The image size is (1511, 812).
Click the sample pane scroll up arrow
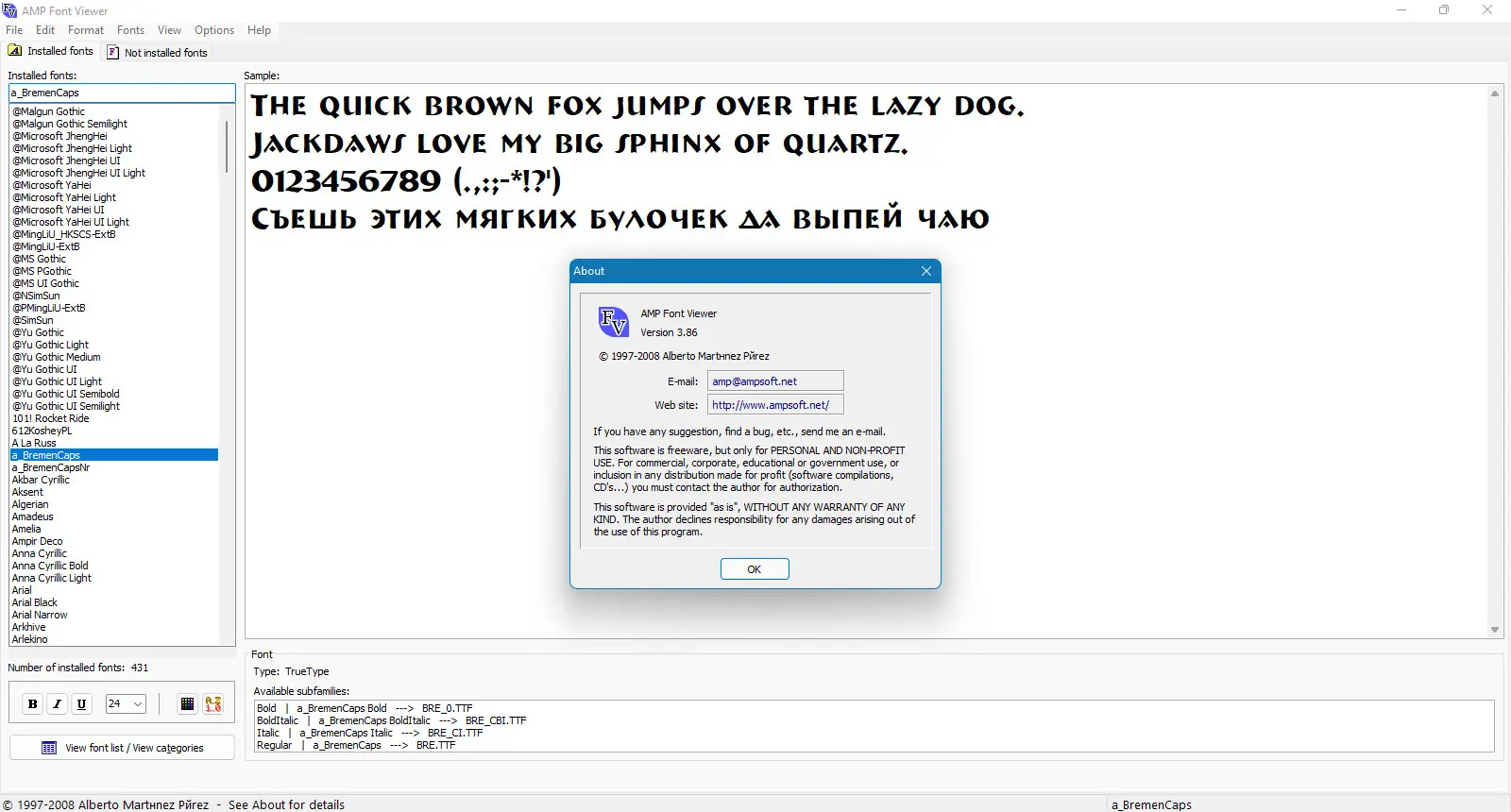point(1495,93)
